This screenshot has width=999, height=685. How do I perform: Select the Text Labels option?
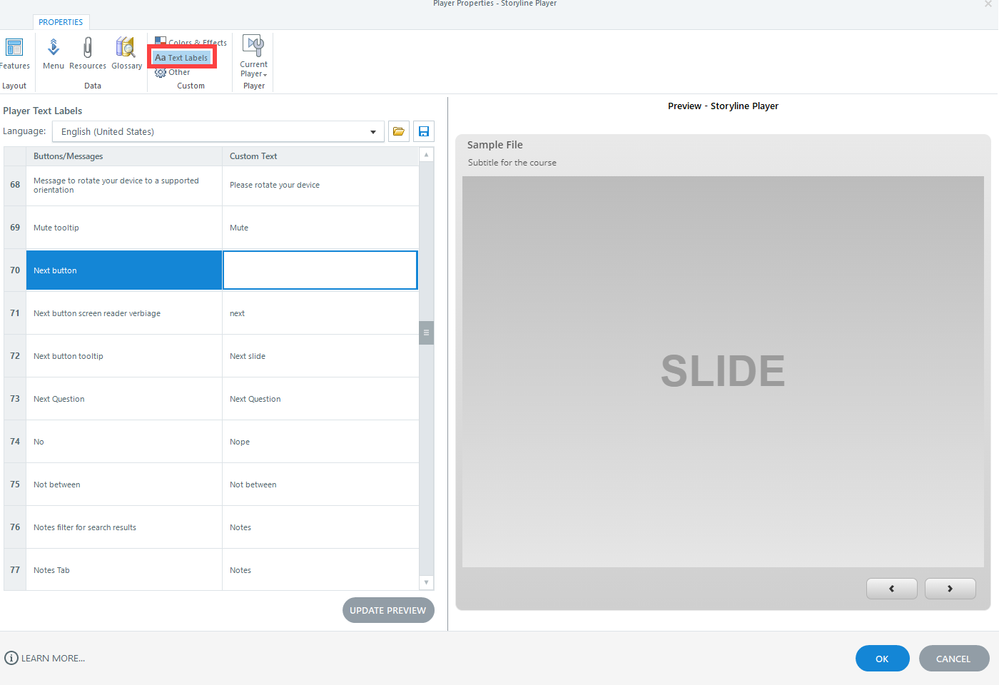pos(182,57)
